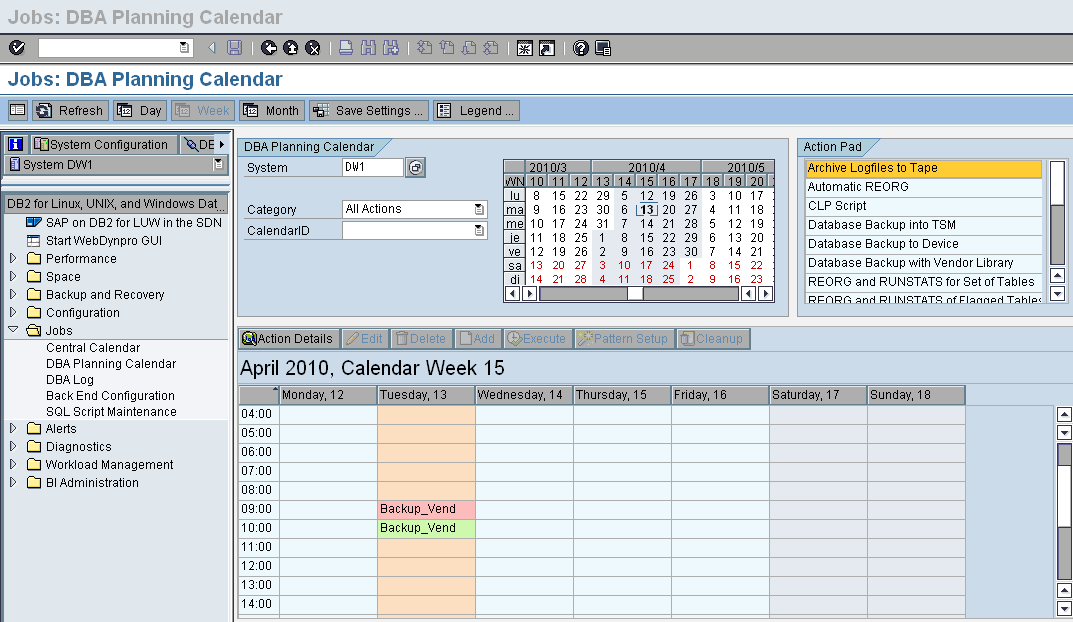
Task: Click the Refresh button
Action: 69,110
